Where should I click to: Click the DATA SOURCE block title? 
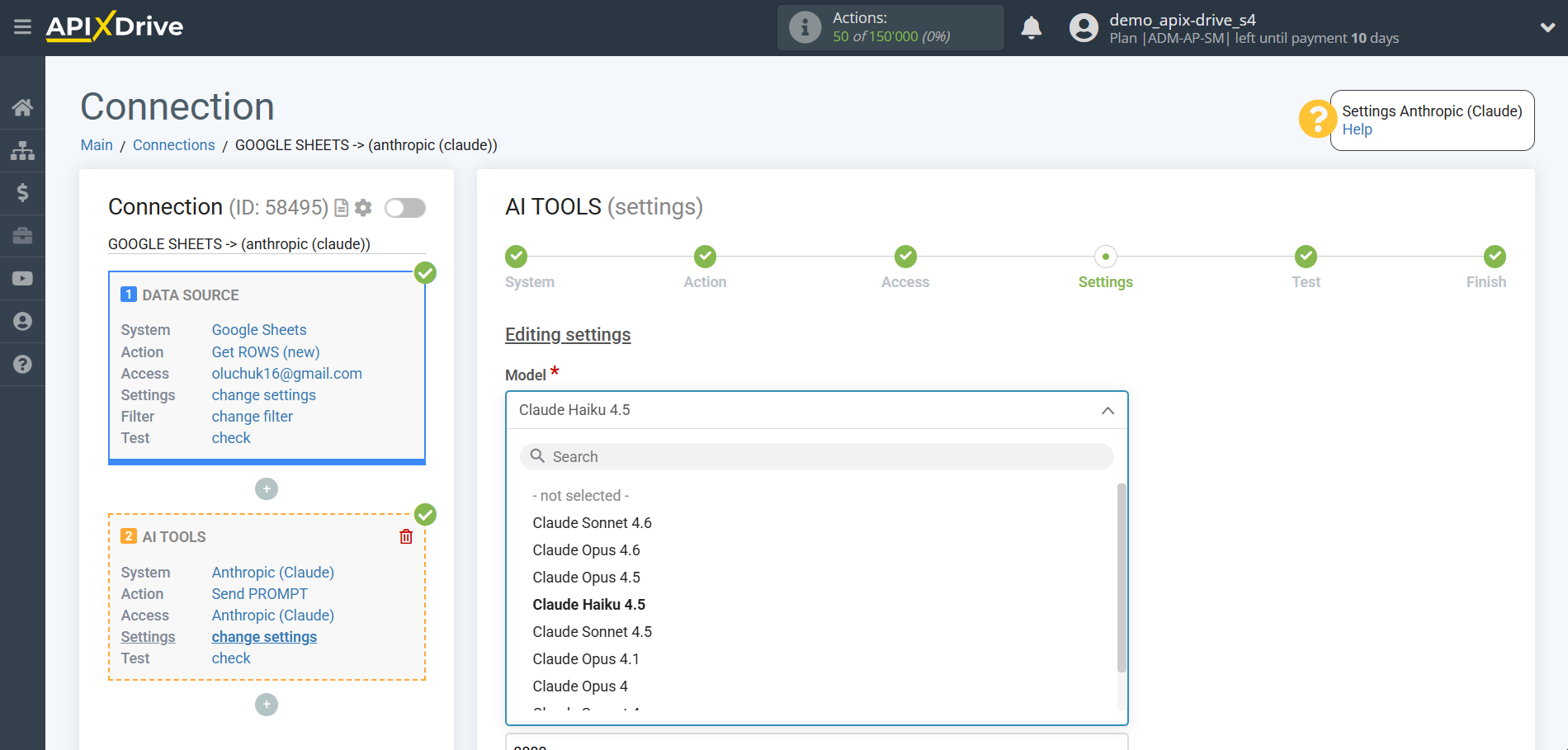pos(191,295)
